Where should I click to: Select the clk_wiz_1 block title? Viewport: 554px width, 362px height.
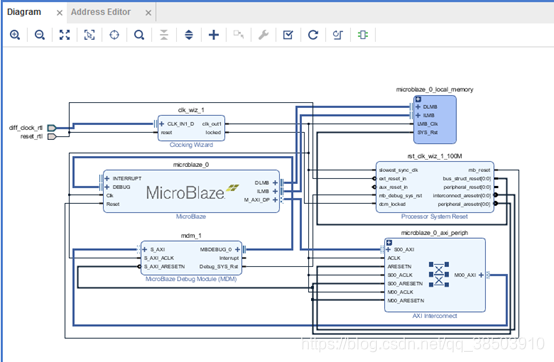[x=191, y=110]
